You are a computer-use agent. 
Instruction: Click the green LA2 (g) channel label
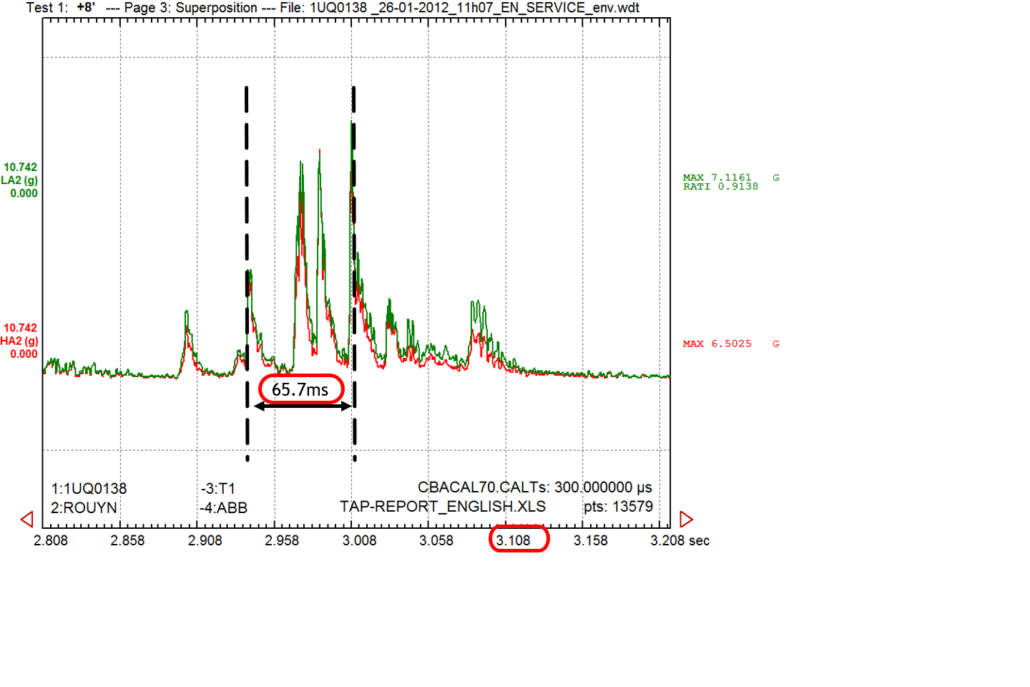click(20, 180)
